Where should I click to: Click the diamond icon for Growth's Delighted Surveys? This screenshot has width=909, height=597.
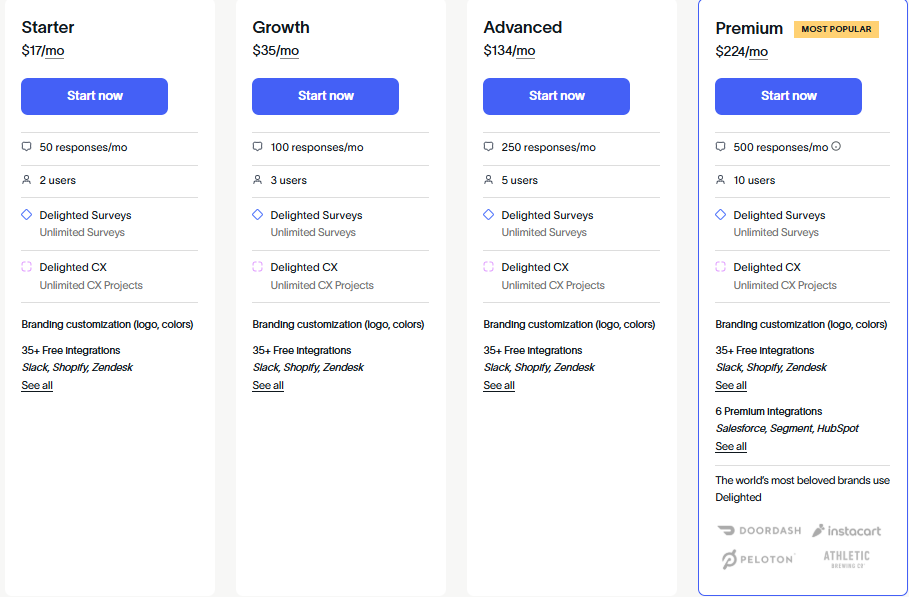(x=257, y=214)
